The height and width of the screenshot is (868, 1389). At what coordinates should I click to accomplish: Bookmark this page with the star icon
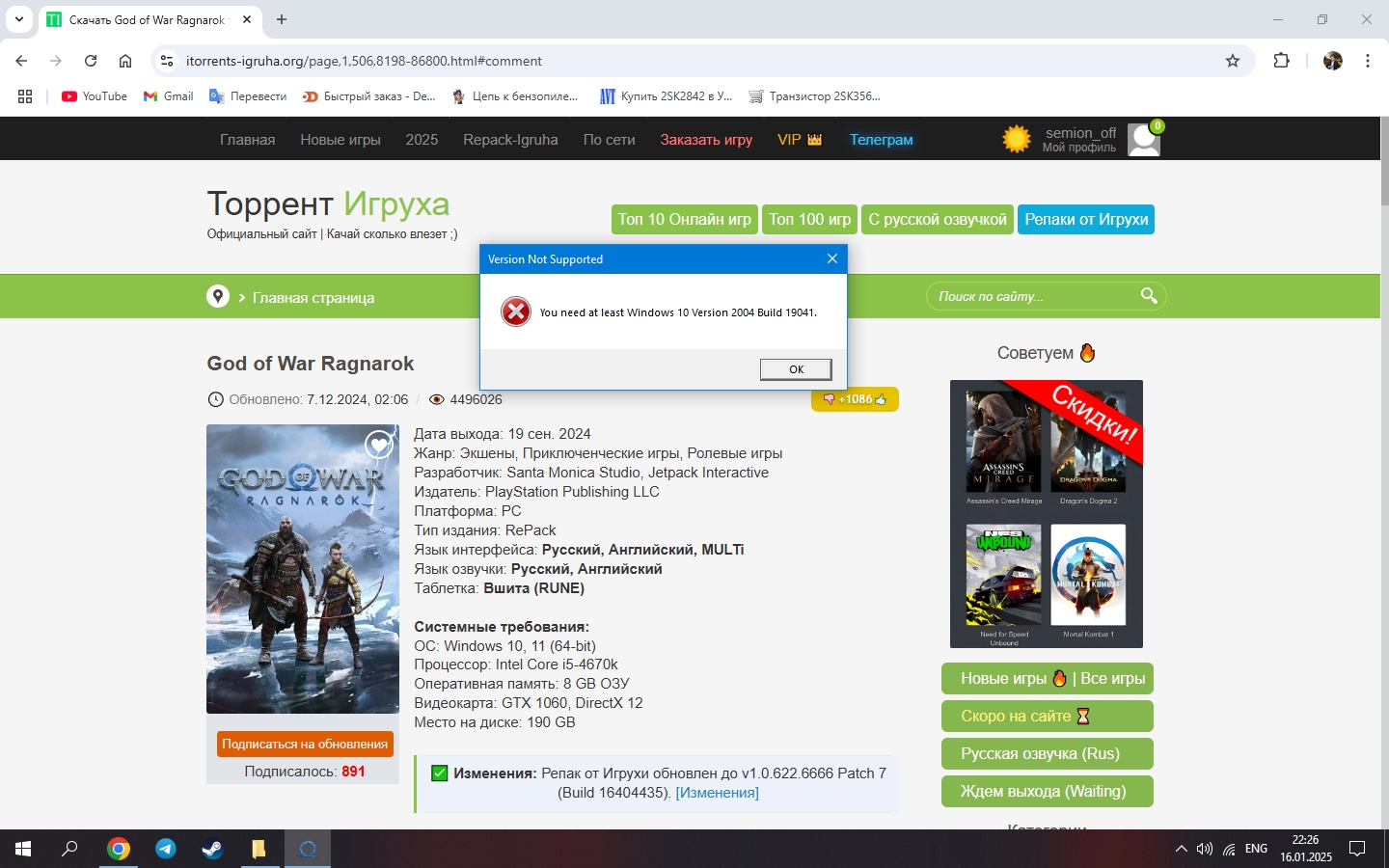pos(1232,61)
